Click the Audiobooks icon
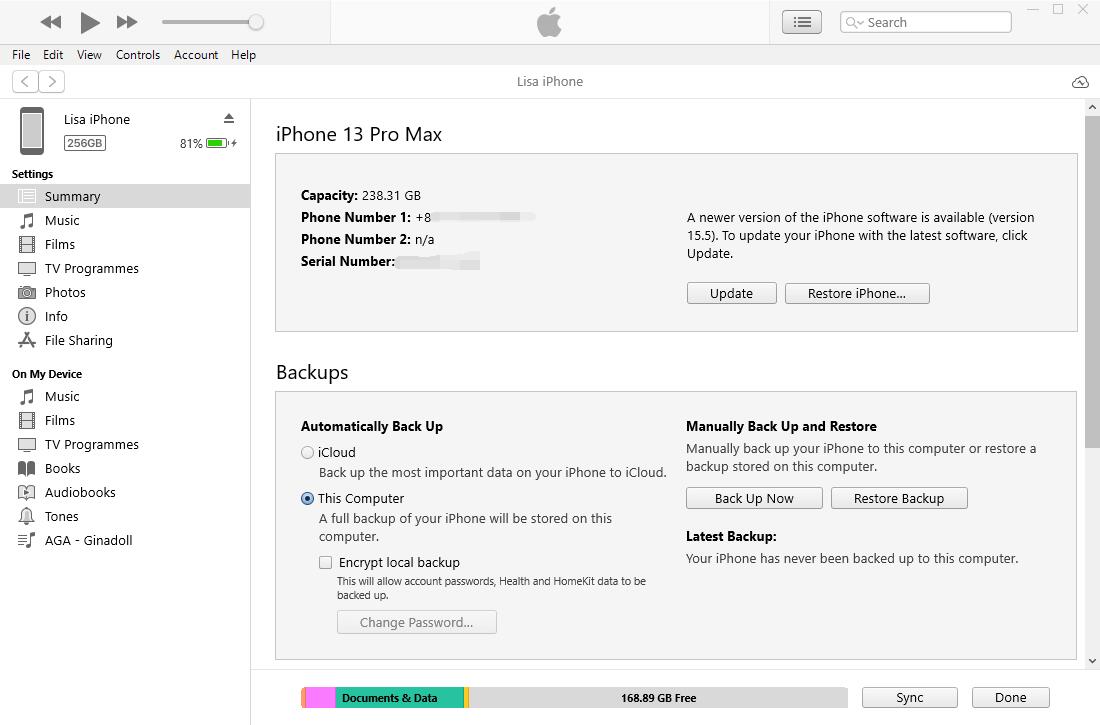 click(x=27, y=493)
